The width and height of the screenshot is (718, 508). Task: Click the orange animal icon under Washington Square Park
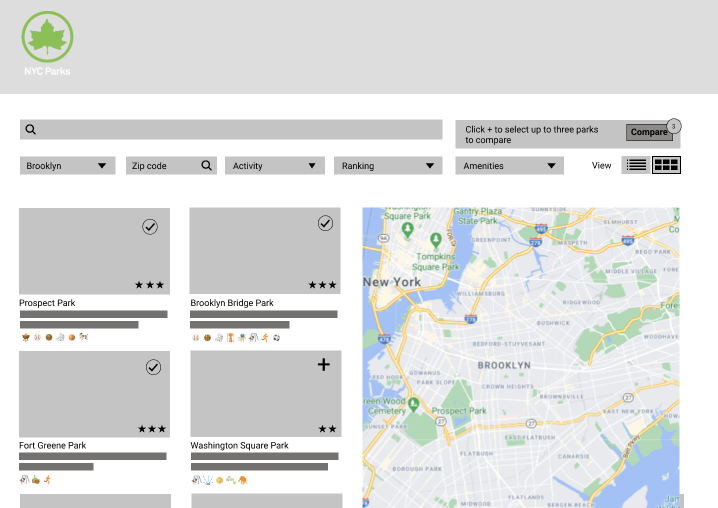pyautogui.click(x=243, y=480)
